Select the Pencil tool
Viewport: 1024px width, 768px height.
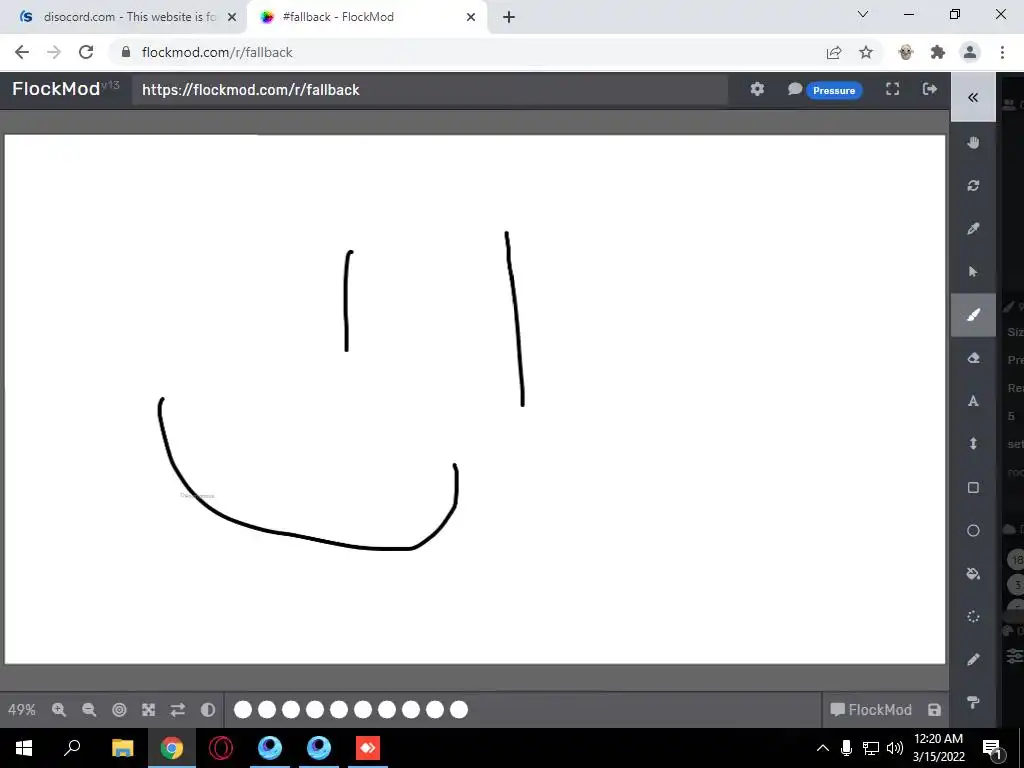tap(973, 660)
